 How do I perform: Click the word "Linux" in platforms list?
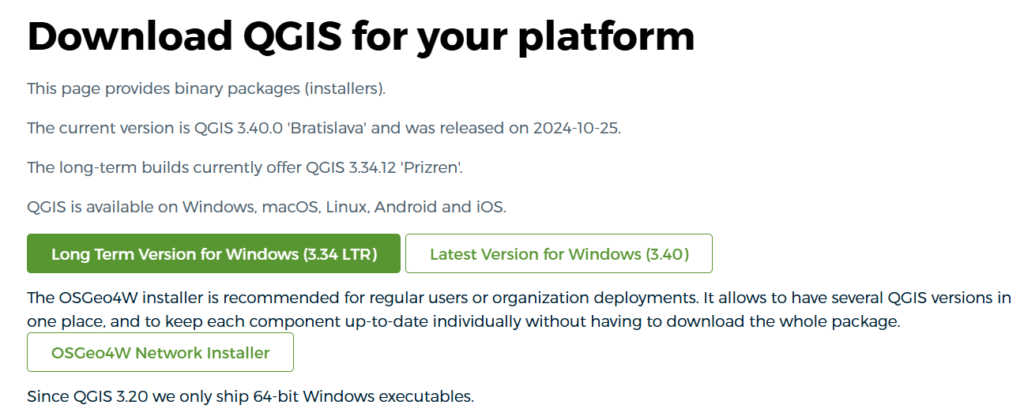pos(348,207)
